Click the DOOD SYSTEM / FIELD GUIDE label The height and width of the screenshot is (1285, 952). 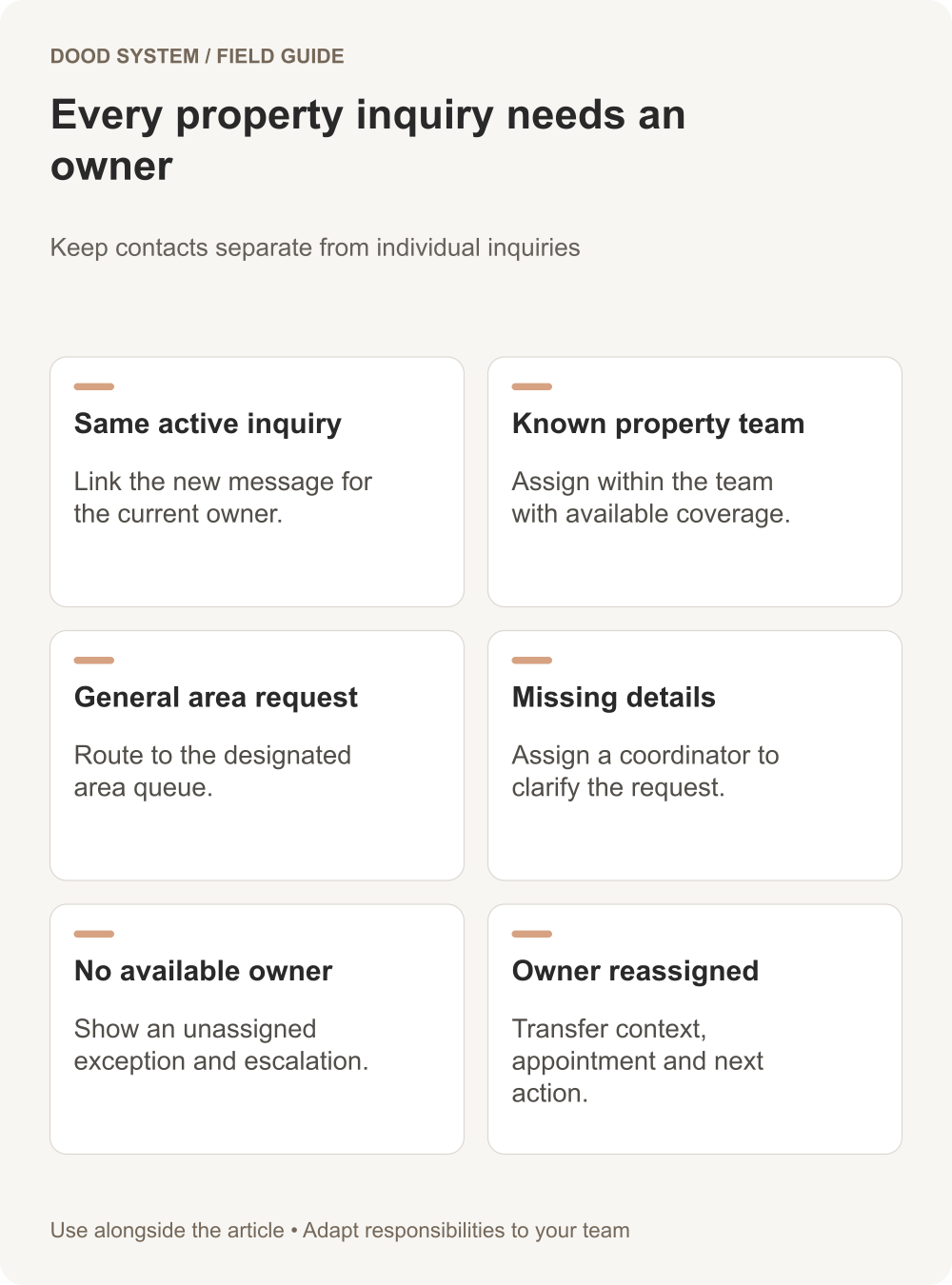coord(197,56)
